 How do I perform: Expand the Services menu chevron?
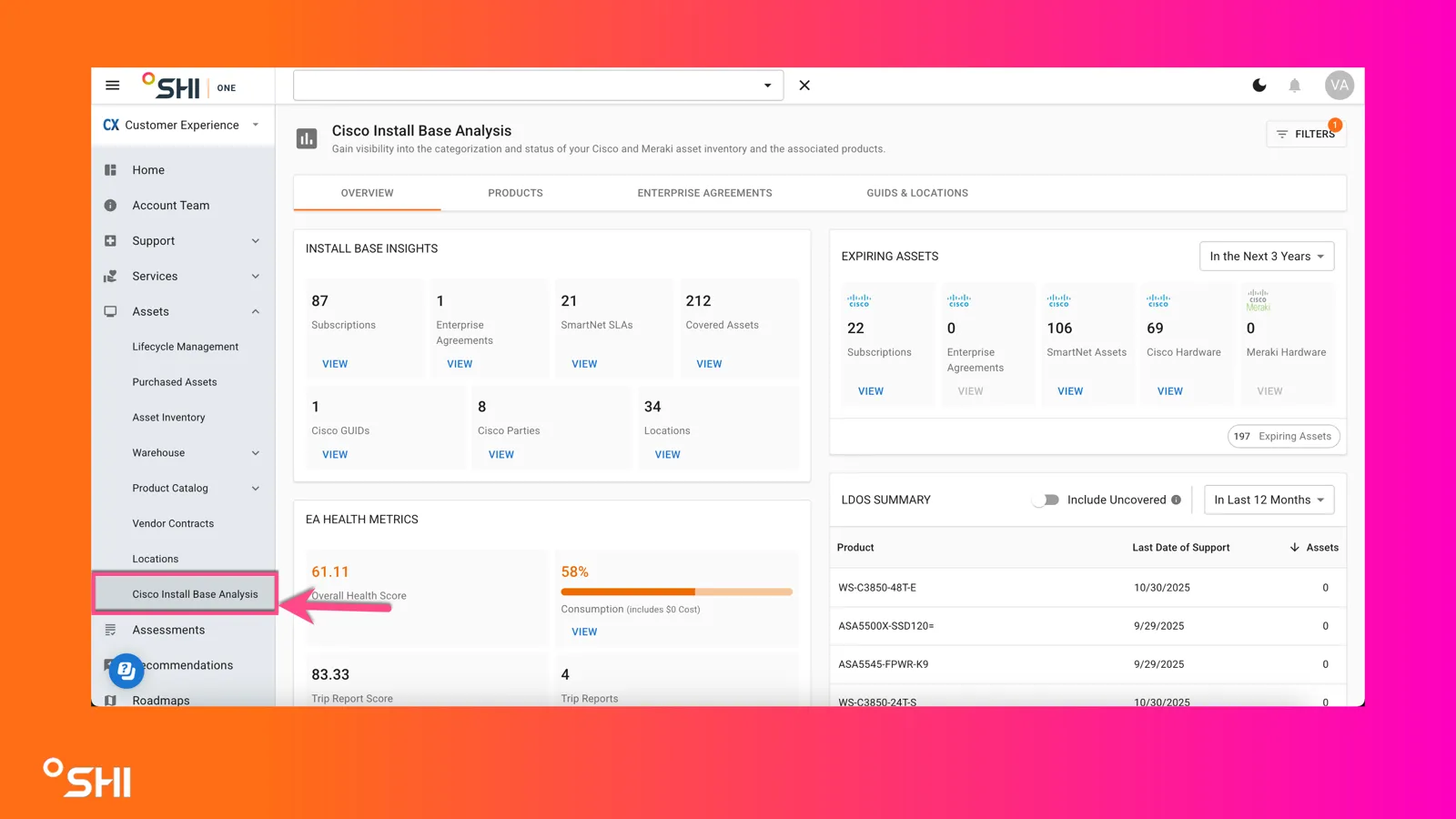(x=256, y=277)
